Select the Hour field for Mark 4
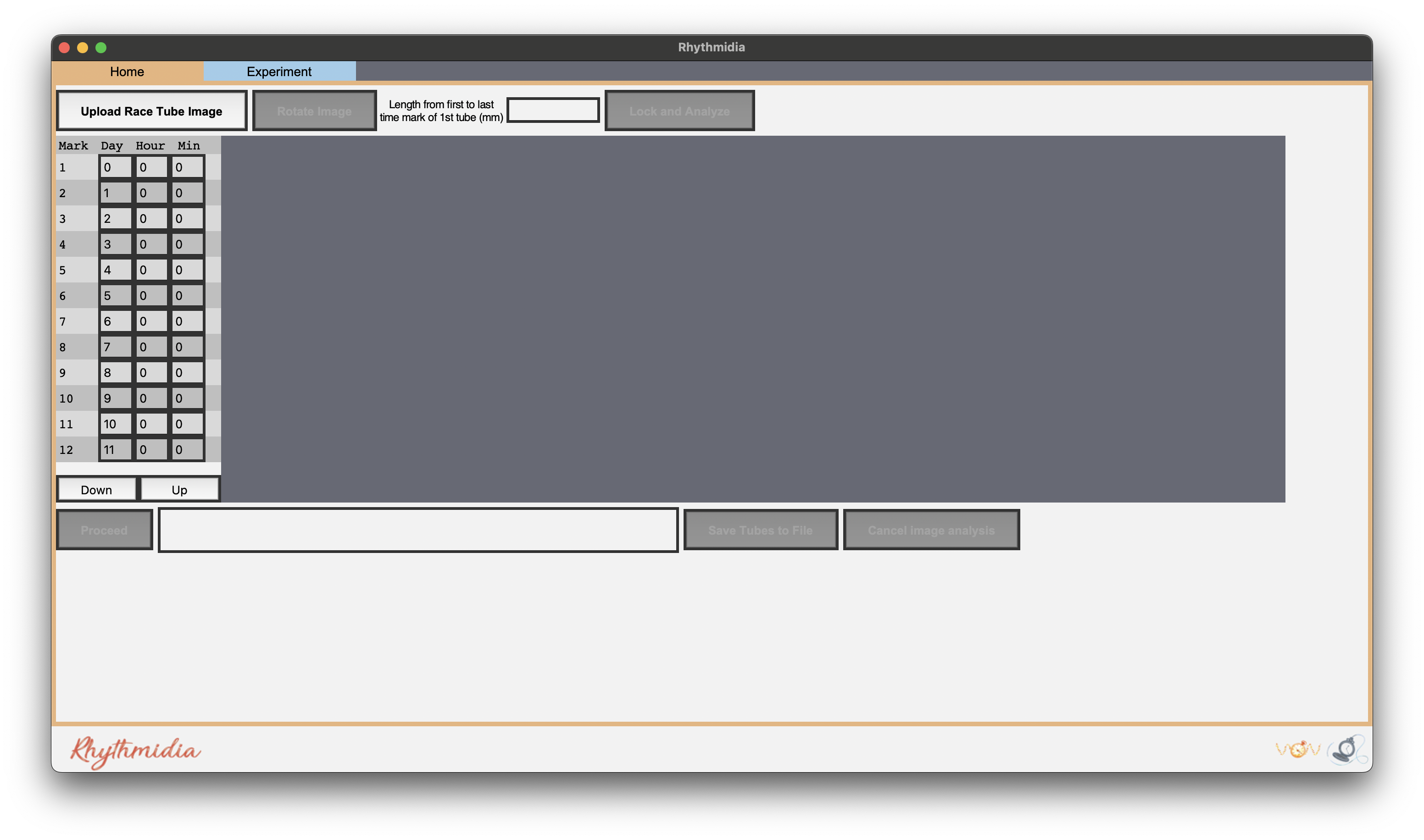 coord(151,244)
